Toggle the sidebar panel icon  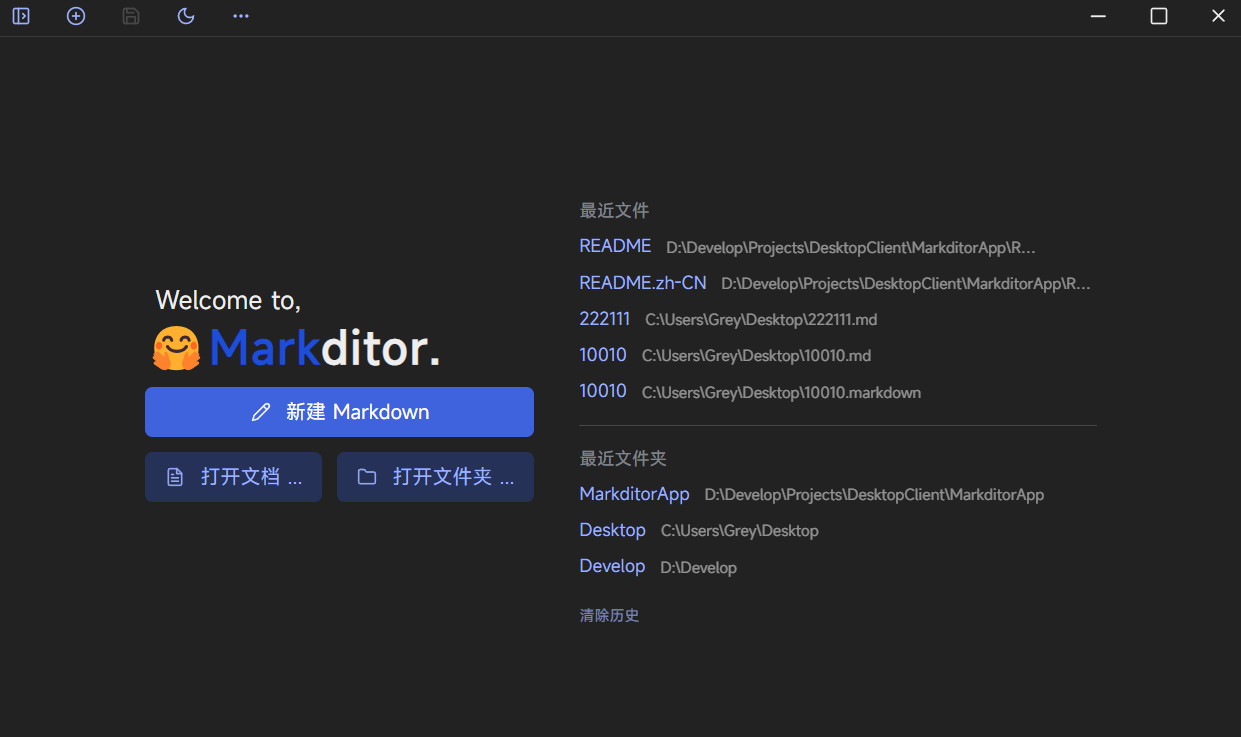[21, 16]
